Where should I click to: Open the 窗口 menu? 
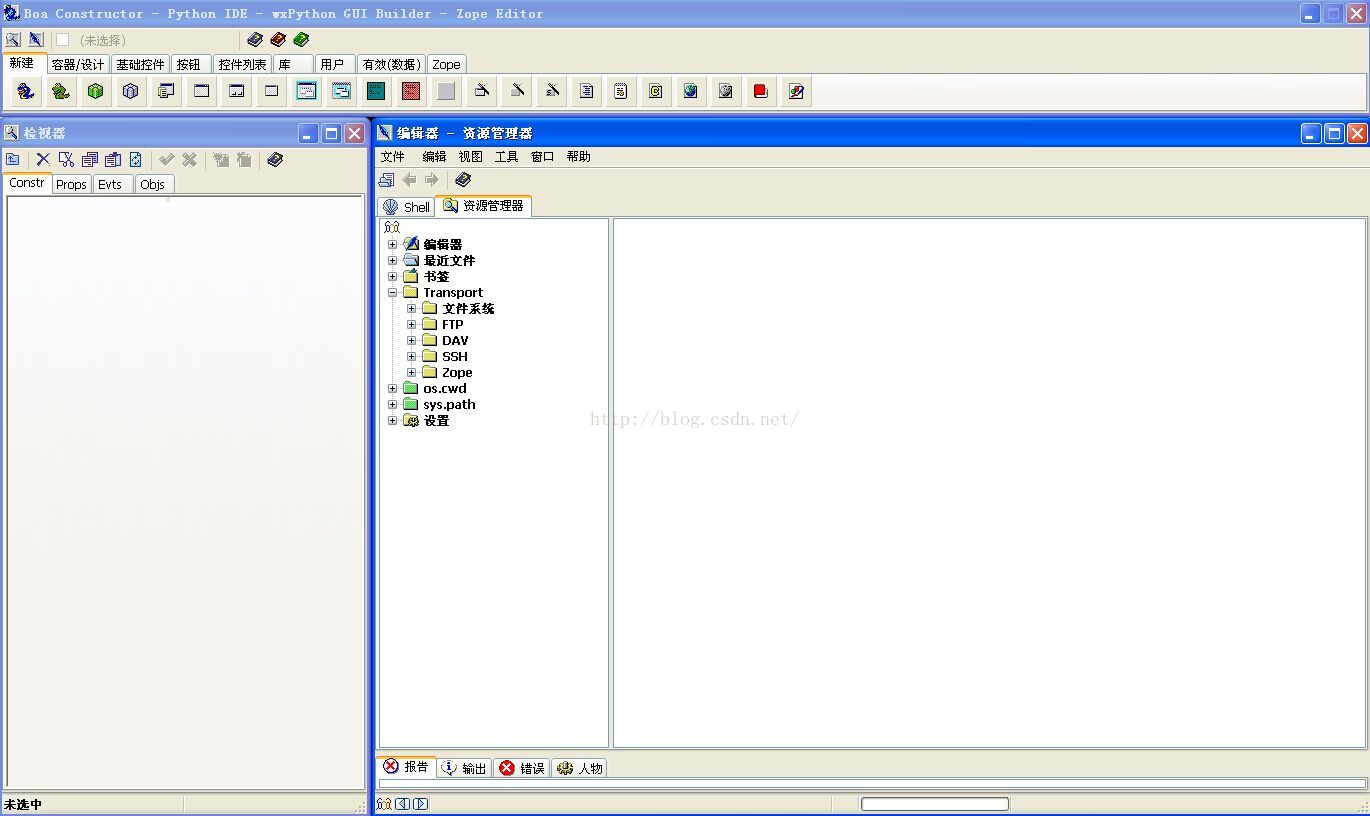[543, 157]
